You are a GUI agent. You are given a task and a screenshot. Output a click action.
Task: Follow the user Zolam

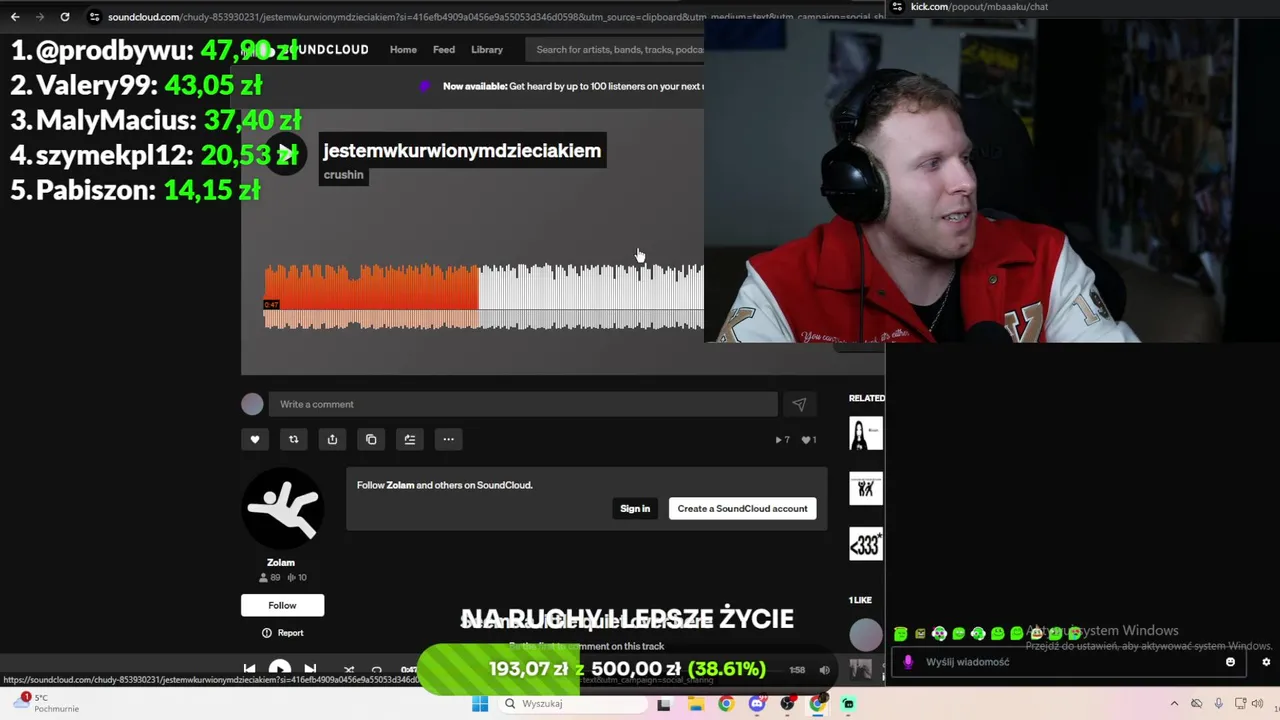[x=282, y=605]
